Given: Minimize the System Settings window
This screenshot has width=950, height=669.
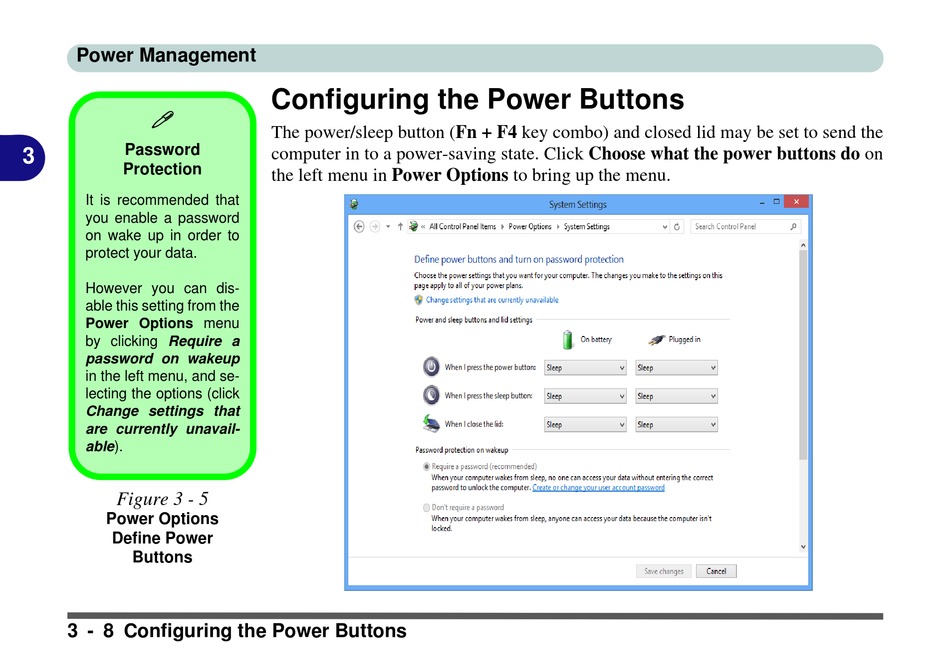Looking at the screenshot, I should click(x=762, y=202).
